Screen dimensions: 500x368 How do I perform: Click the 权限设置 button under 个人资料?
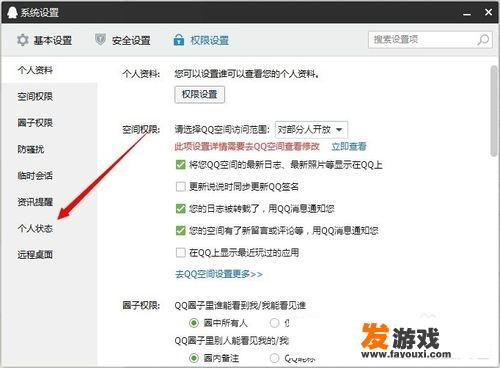[x=200, y=95]
